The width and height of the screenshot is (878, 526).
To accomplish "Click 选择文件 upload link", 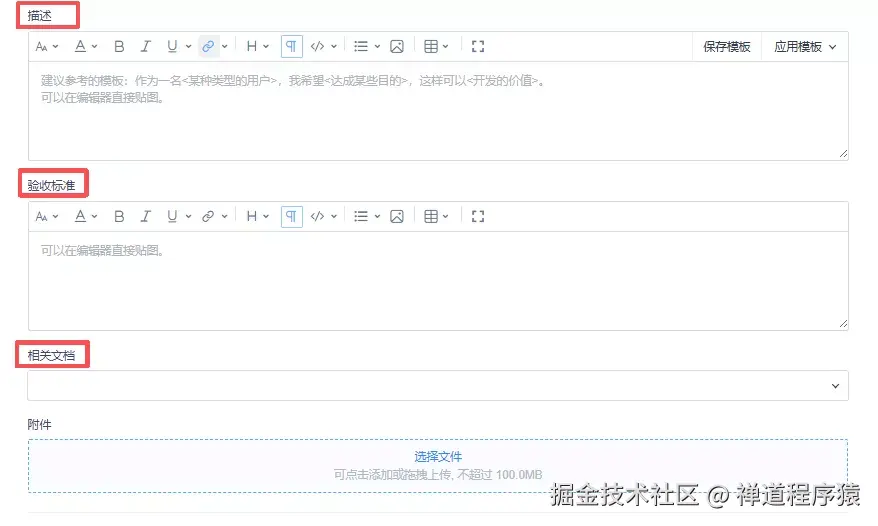I will 438,457.
